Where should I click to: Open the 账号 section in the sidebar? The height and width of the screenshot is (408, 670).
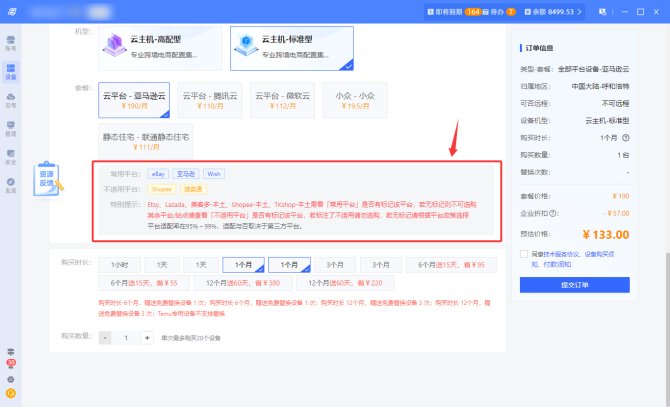click(x=11, y=43)
